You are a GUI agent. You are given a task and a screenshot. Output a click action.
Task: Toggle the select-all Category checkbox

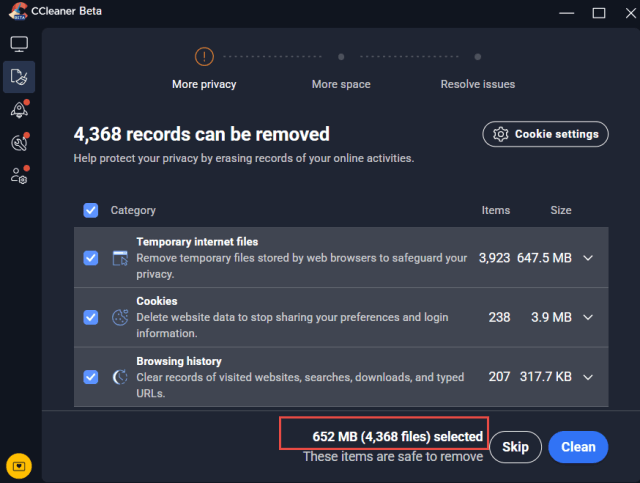click(91, 210)
